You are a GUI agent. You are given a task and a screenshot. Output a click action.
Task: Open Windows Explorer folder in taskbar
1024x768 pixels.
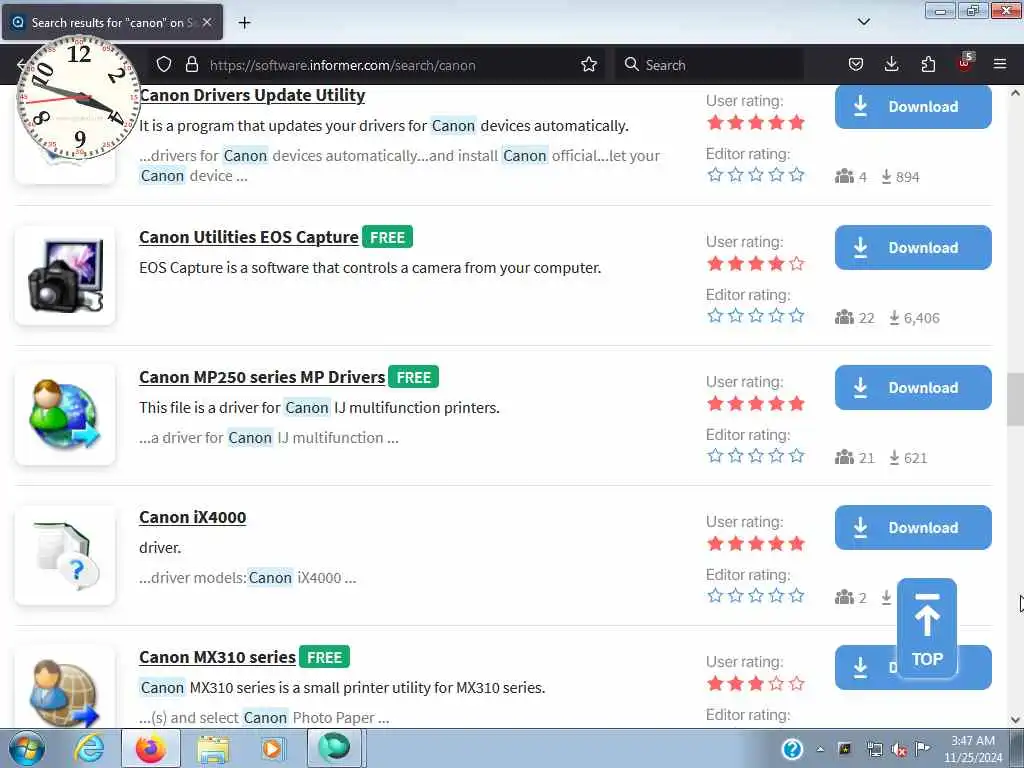click(x=213, y=749)
